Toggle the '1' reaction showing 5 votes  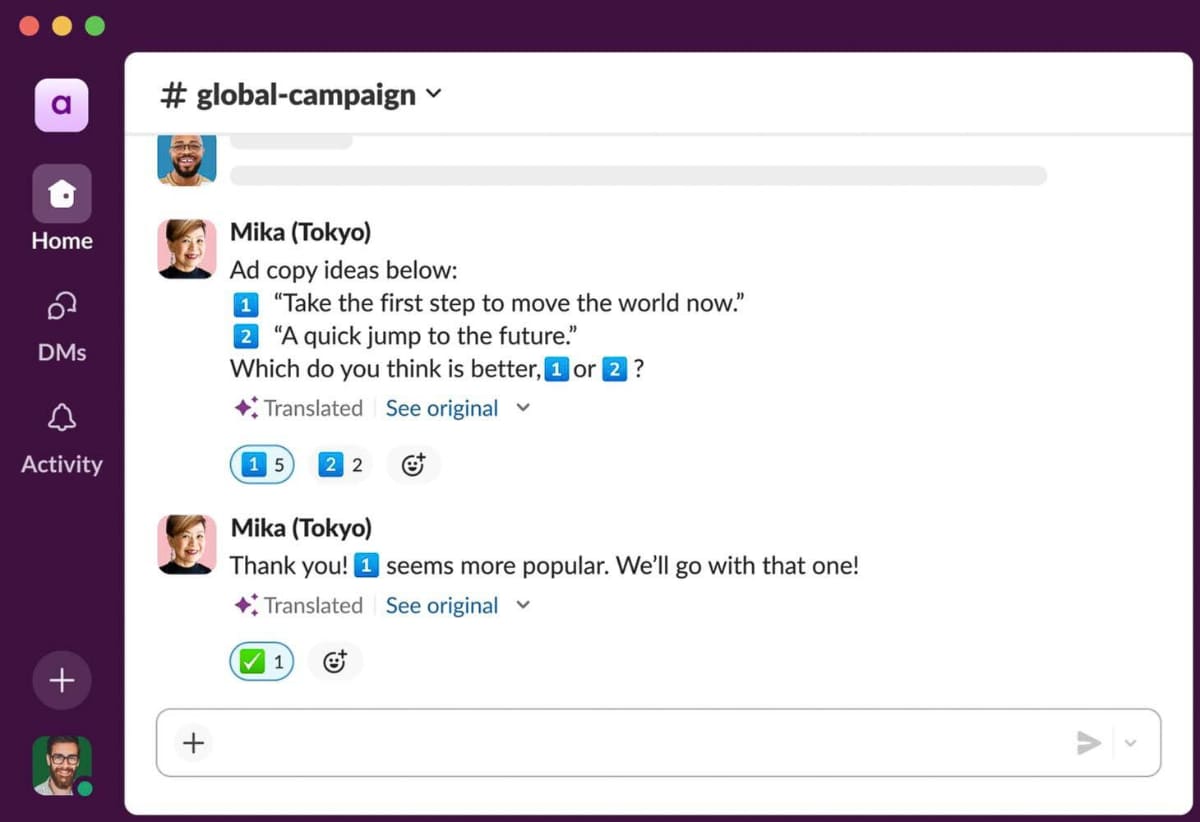coord(261,464)
